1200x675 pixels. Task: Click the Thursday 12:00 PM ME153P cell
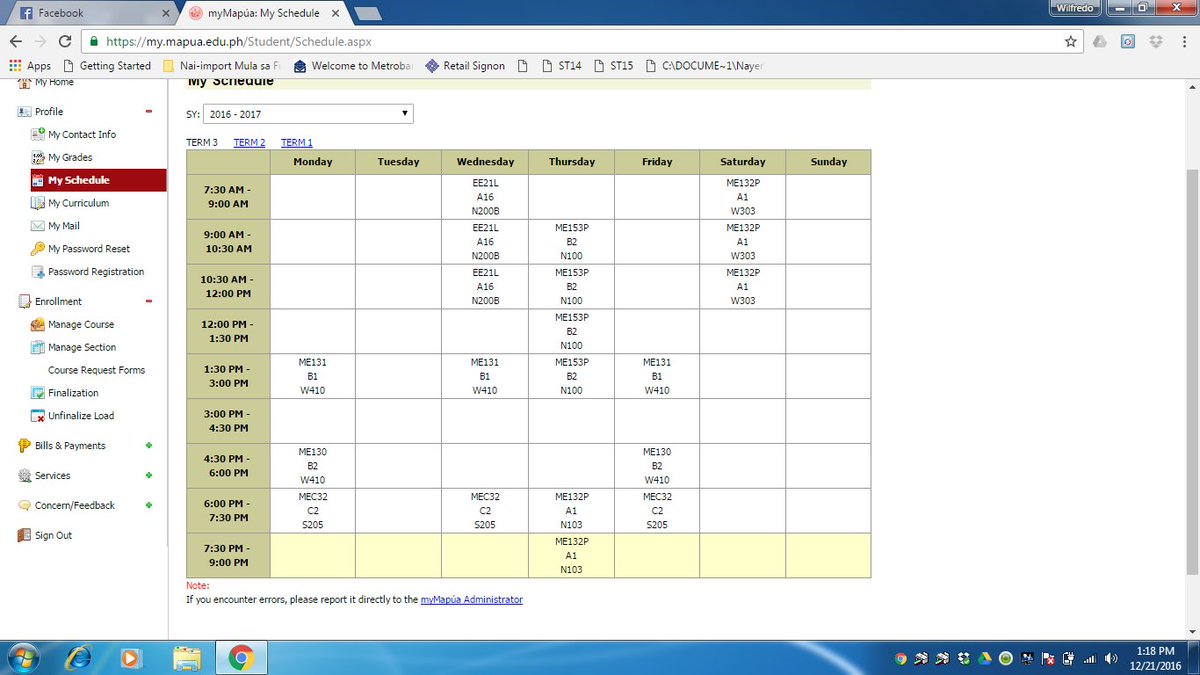tap(571, 331)
